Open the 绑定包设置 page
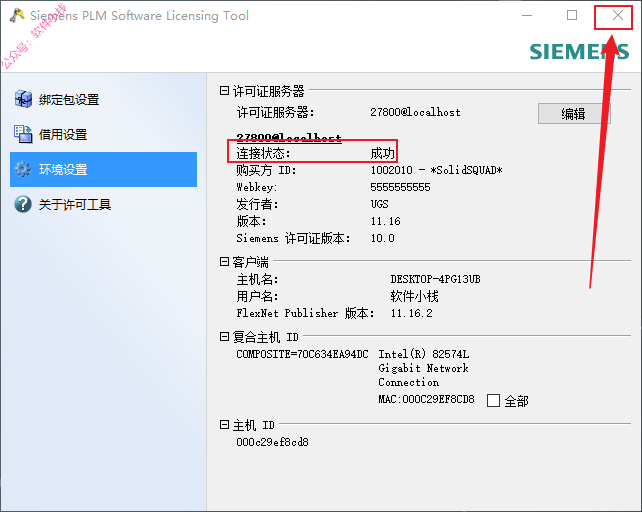 103,100
